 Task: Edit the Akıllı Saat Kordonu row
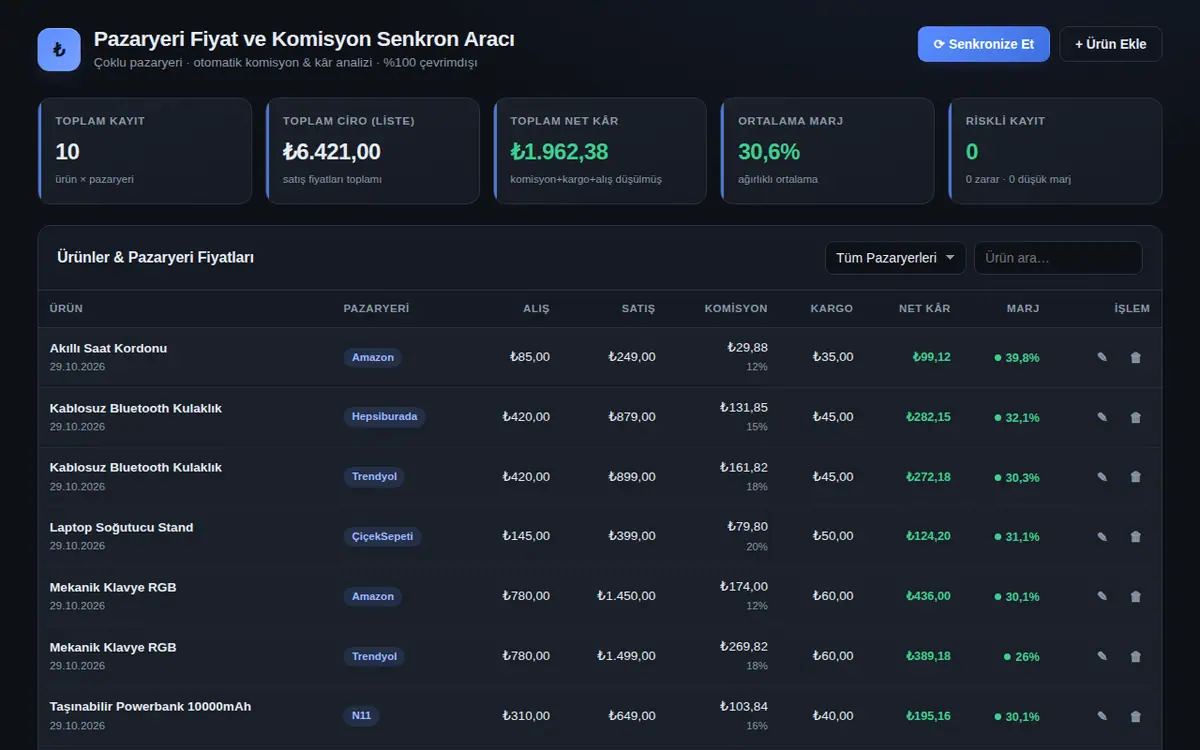pyautogui.click(x=1102, y=357)
